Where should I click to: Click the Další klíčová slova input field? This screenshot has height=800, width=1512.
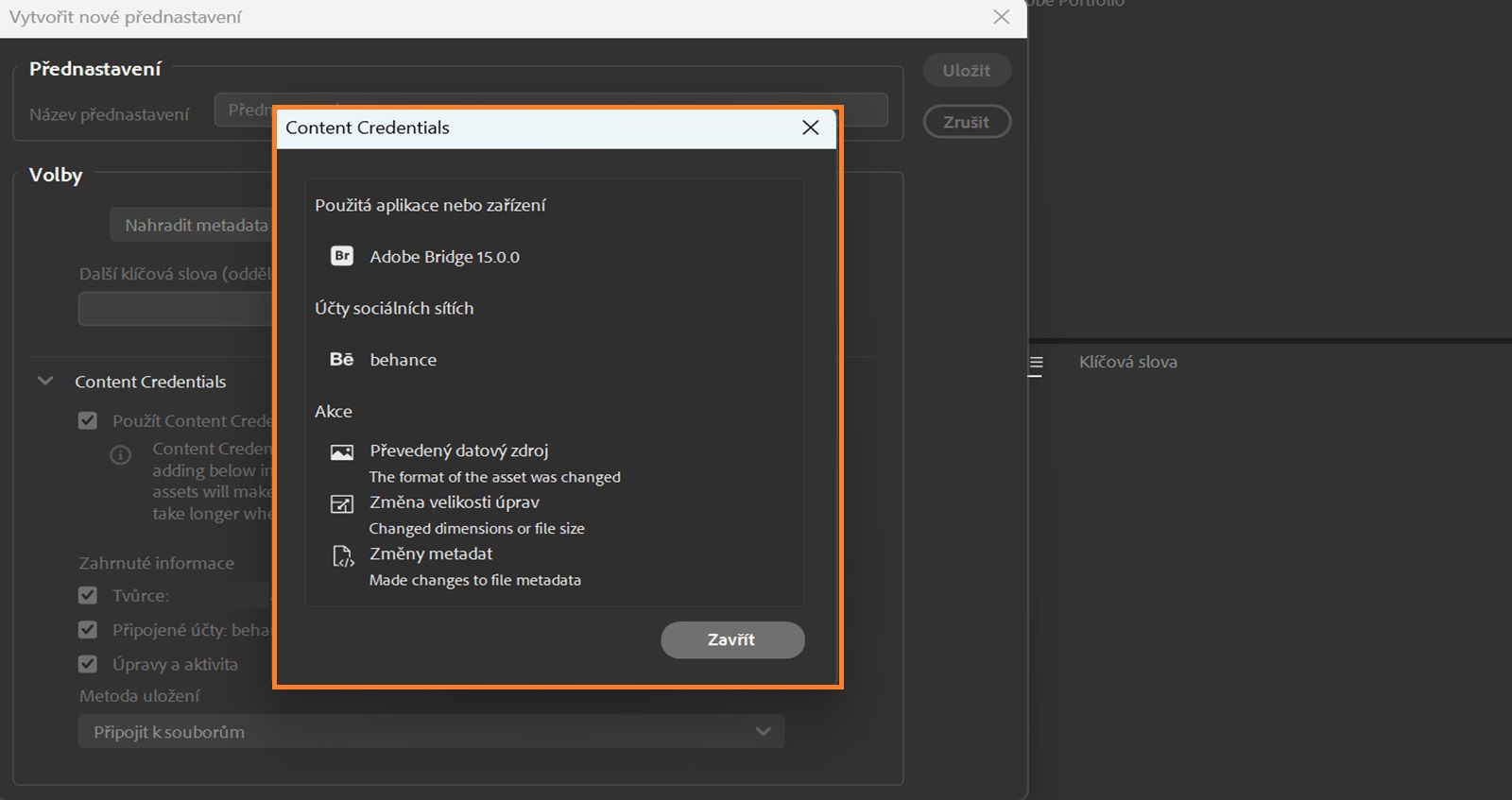tap(176, 309)
